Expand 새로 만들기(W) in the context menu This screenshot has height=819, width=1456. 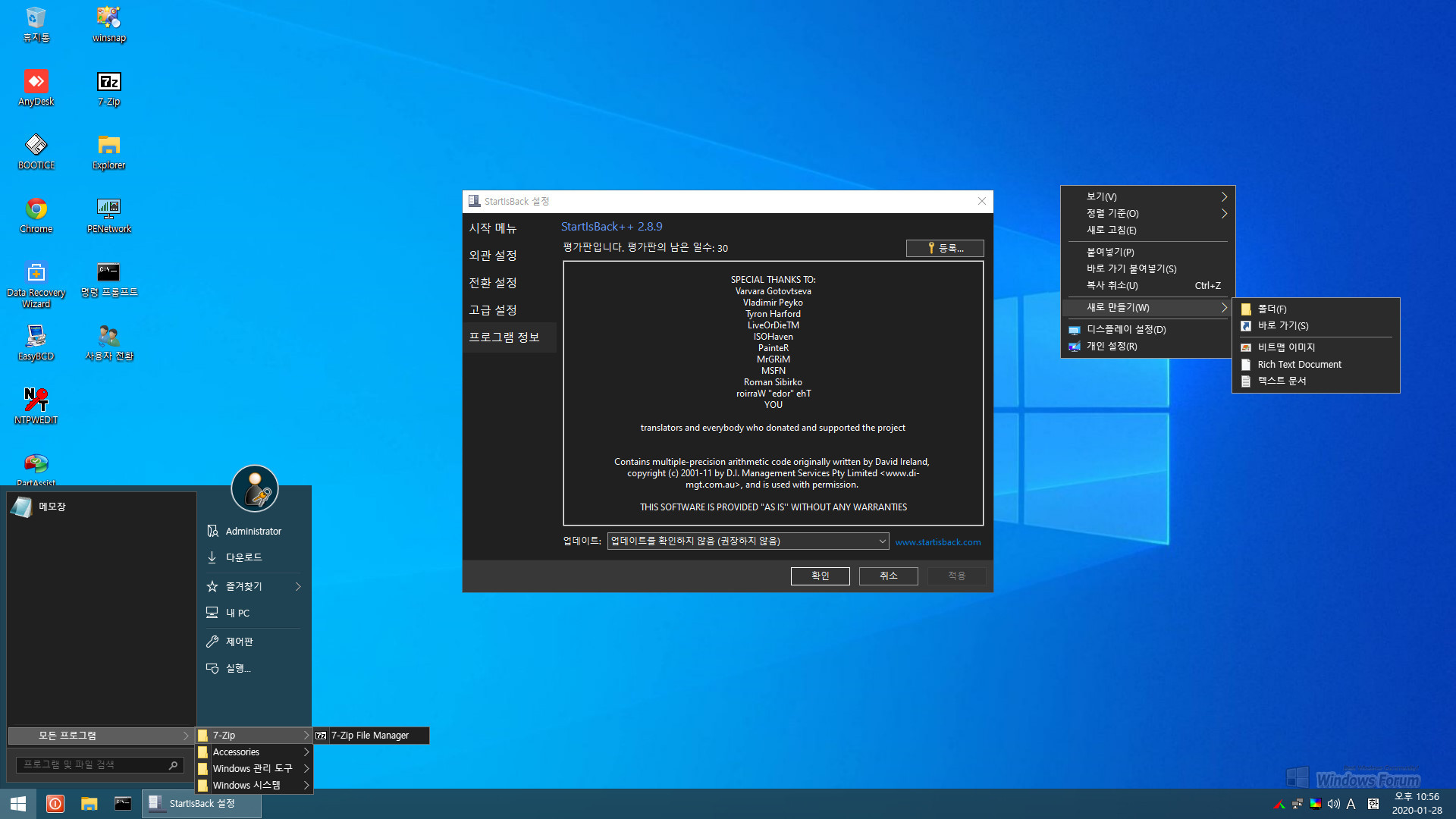[1147, 307]
